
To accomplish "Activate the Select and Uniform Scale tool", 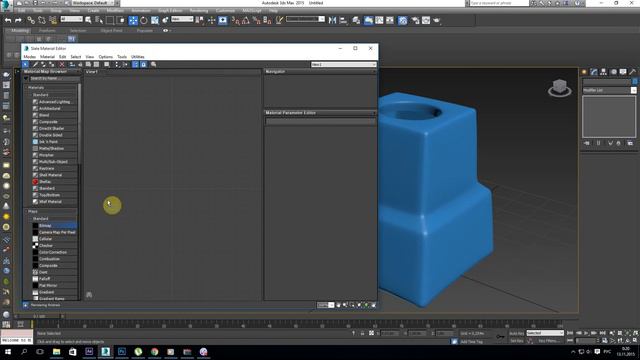I will (155, 20).
